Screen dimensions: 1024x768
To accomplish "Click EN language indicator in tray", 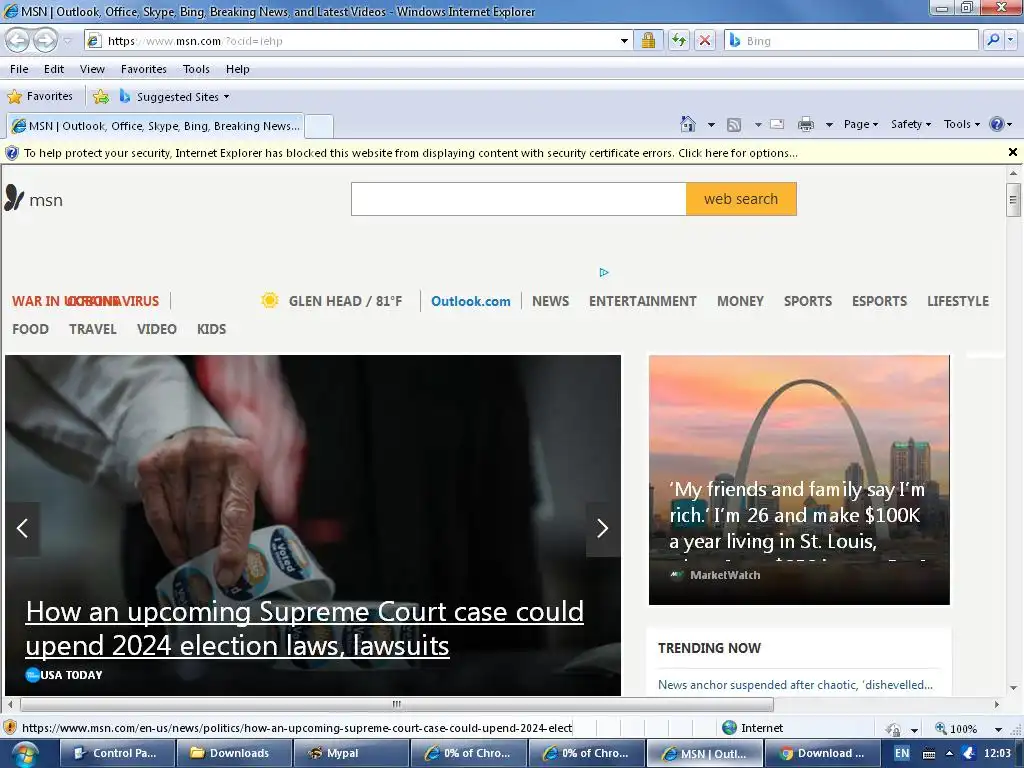I will pyautogui.click(x=902, y=753).
